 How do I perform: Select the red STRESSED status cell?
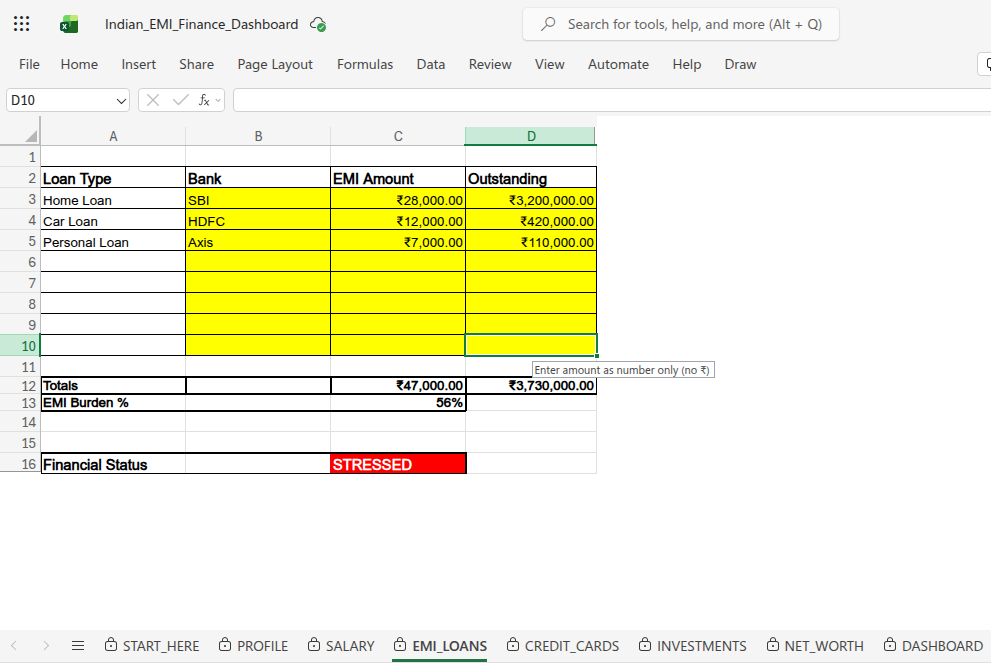(x=398, y=464)
